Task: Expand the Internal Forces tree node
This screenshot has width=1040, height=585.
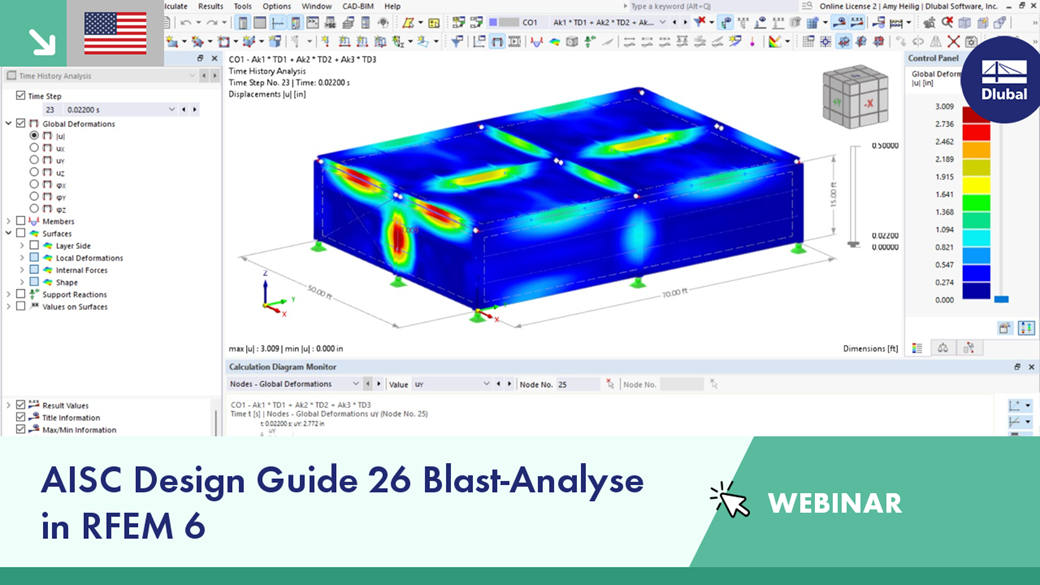Action: click(x=22, y=270)
